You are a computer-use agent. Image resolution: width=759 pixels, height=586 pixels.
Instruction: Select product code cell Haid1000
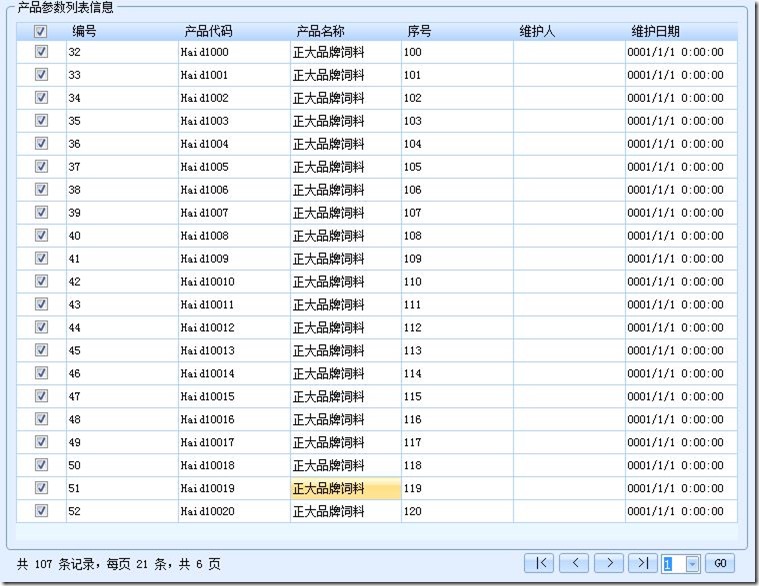[234, 52]
